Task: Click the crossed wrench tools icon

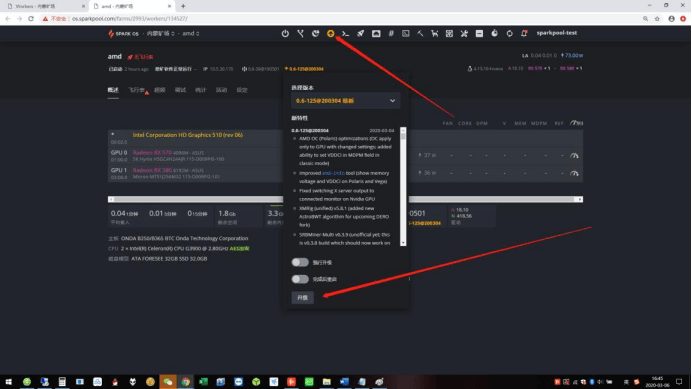Action: [464, 34]
